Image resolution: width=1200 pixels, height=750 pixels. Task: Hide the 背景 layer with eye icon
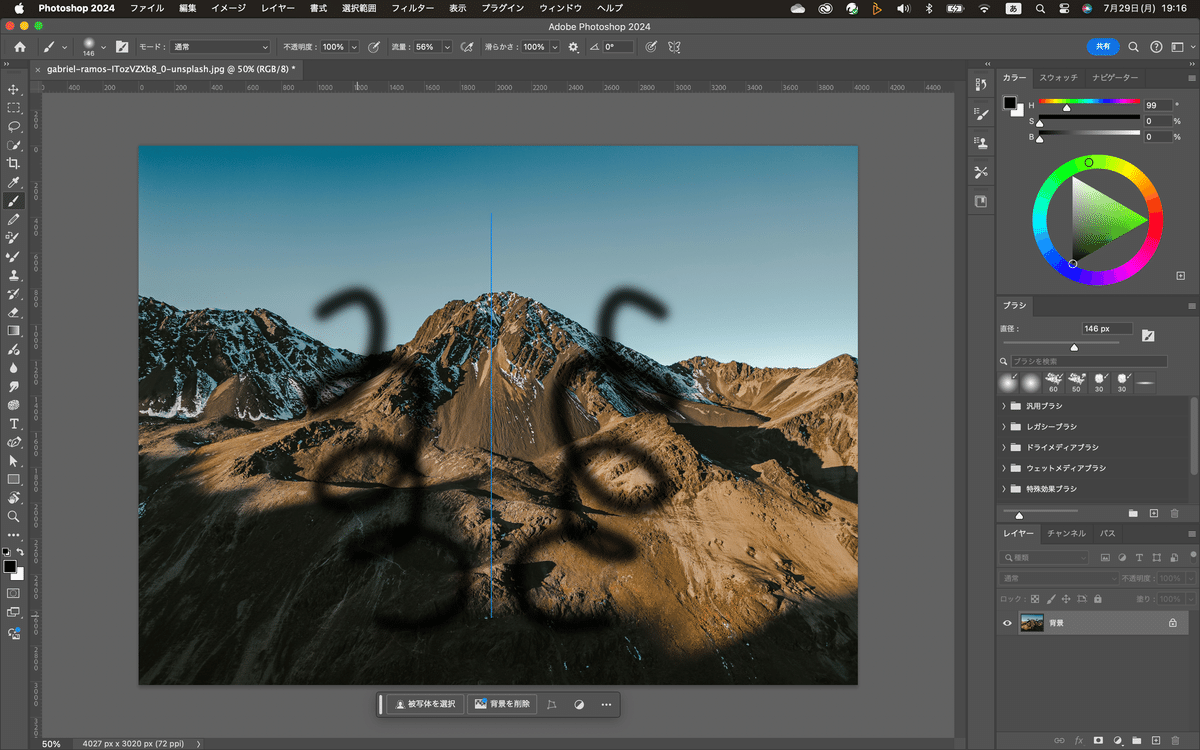click(1008, 623)
